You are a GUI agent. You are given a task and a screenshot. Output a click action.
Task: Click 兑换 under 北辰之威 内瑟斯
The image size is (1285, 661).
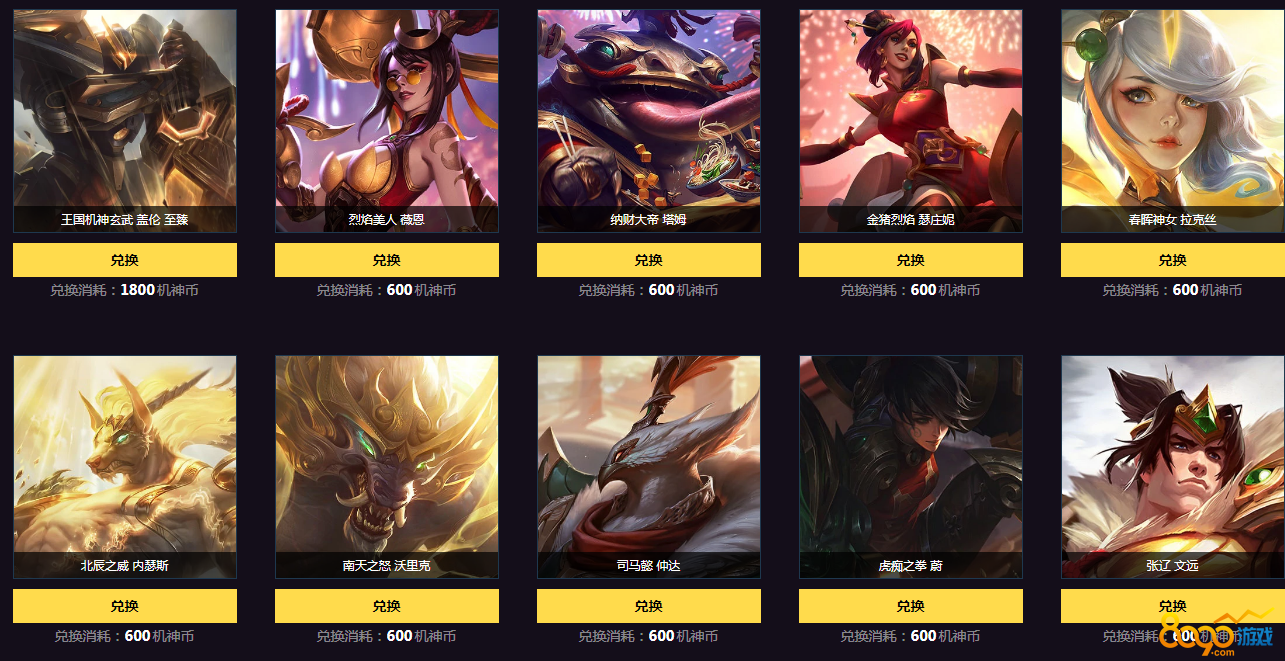(x=125, y=606)
